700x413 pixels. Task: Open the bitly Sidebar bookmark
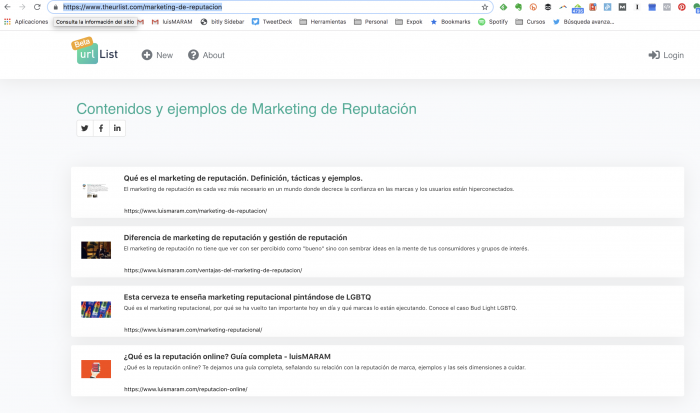[x=222, y=21]
